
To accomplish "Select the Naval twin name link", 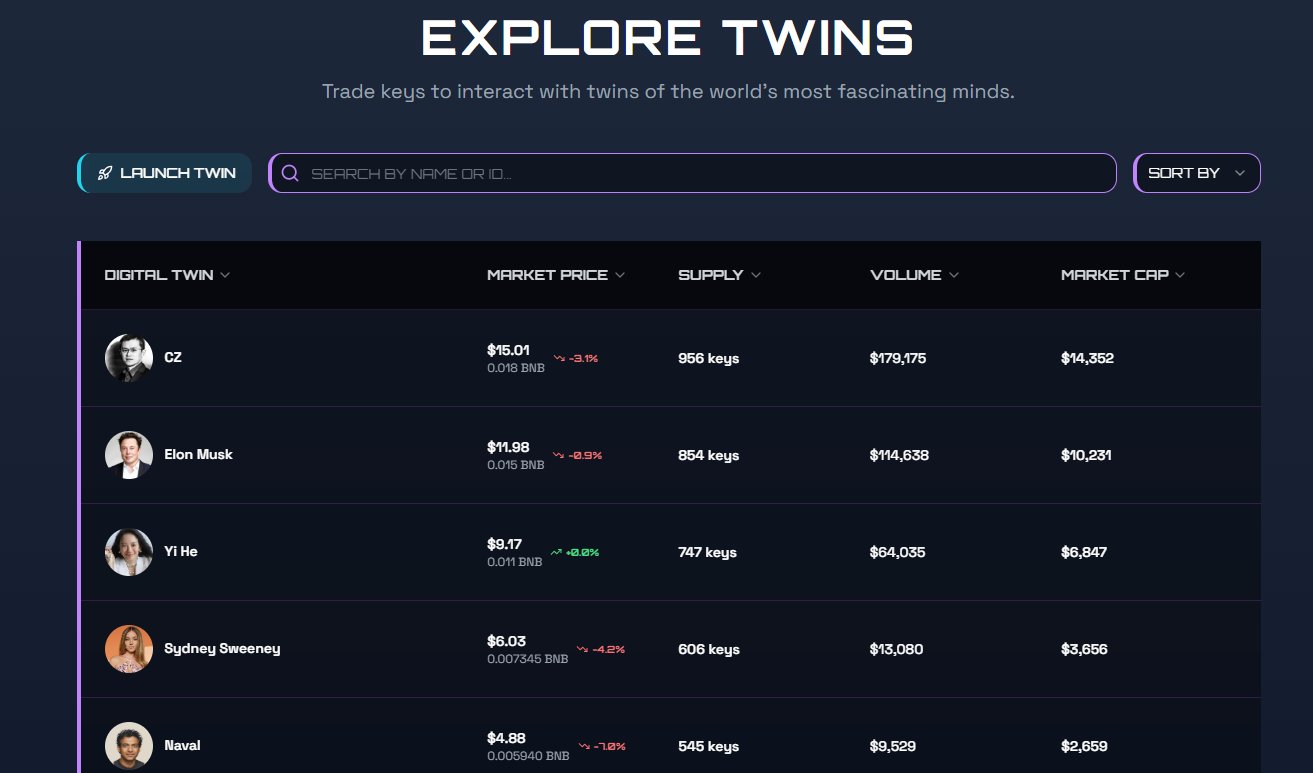I will click(x=182, y=745).
